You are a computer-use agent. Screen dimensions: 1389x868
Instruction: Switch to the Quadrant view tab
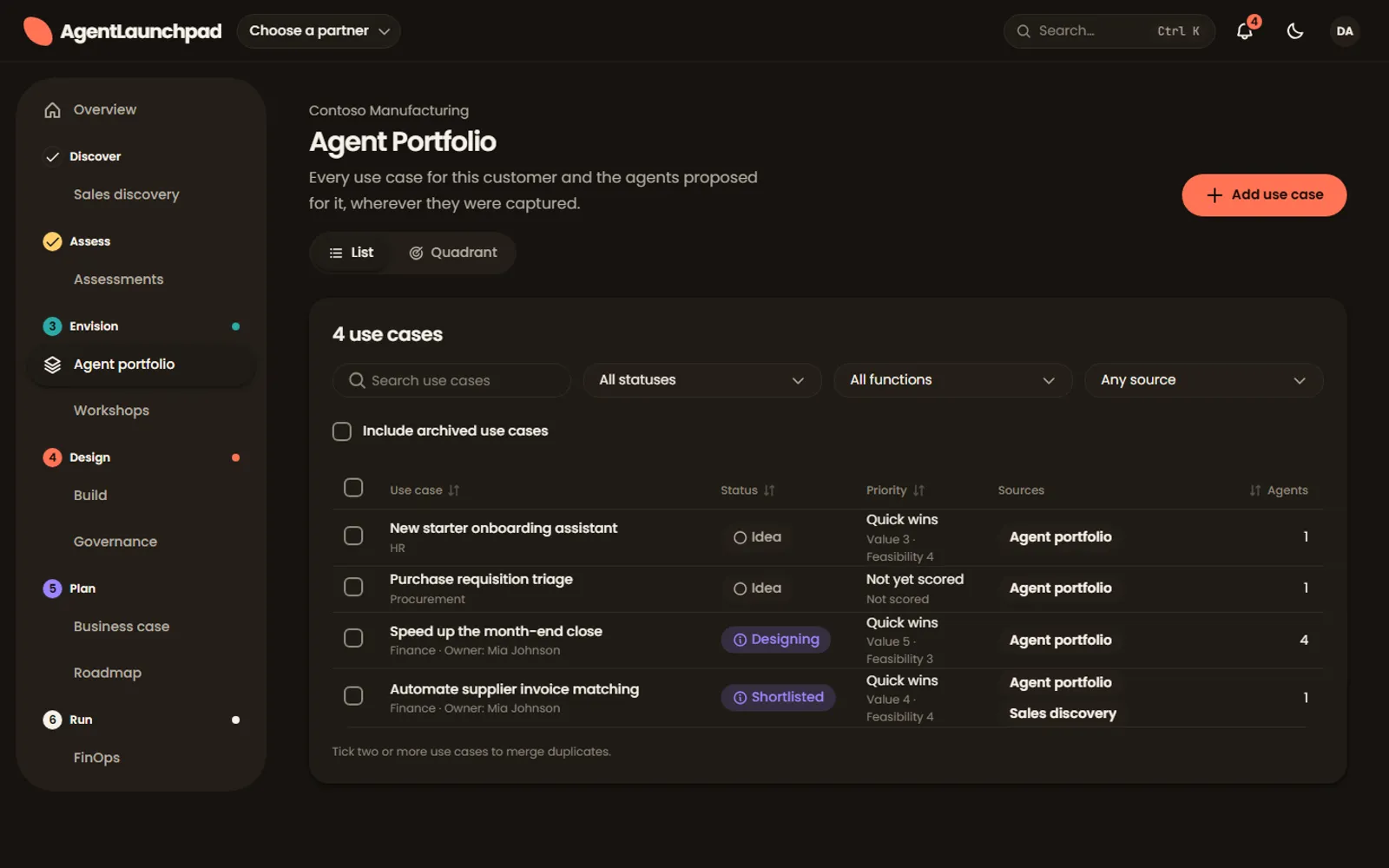click(453, 253)
